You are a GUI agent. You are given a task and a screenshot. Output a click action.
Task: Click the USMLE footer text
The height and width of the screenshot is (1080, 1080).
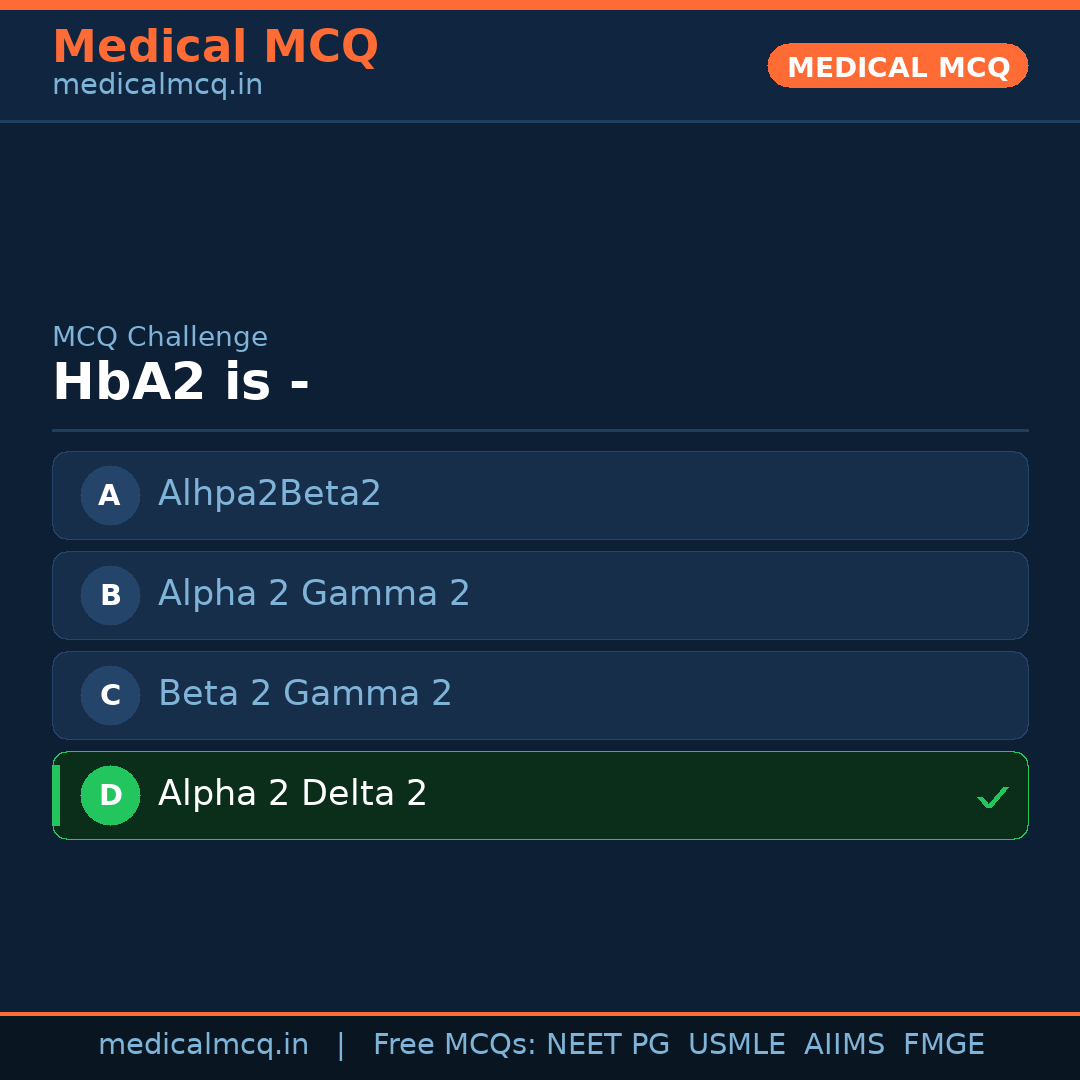[x=736, y=1045]
